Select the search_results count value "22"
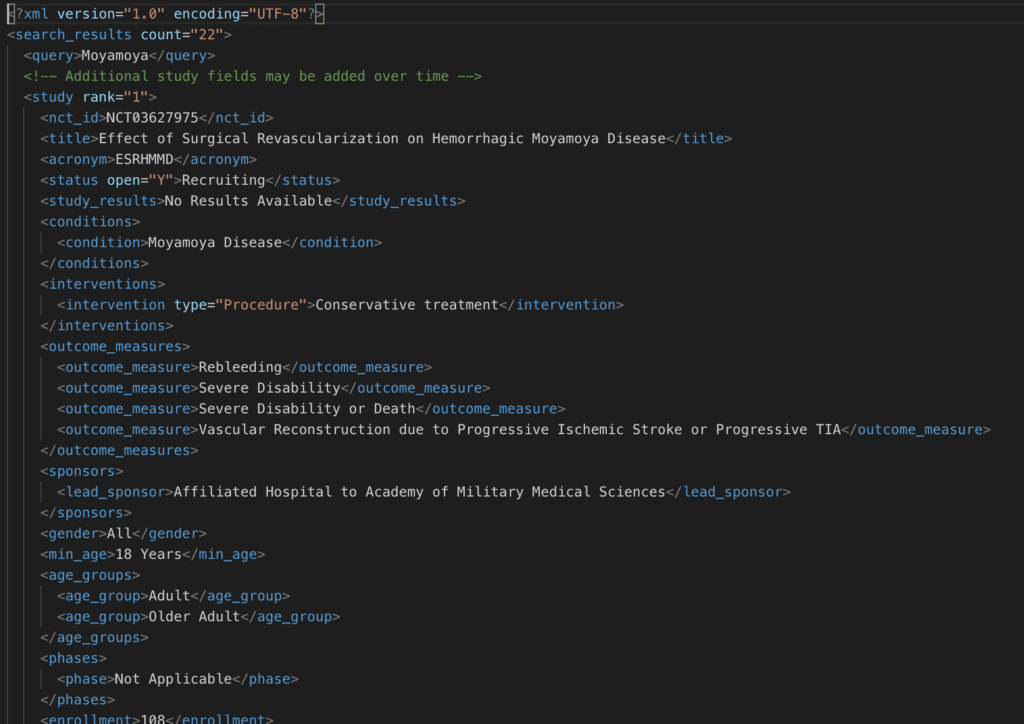 (206, 35)
